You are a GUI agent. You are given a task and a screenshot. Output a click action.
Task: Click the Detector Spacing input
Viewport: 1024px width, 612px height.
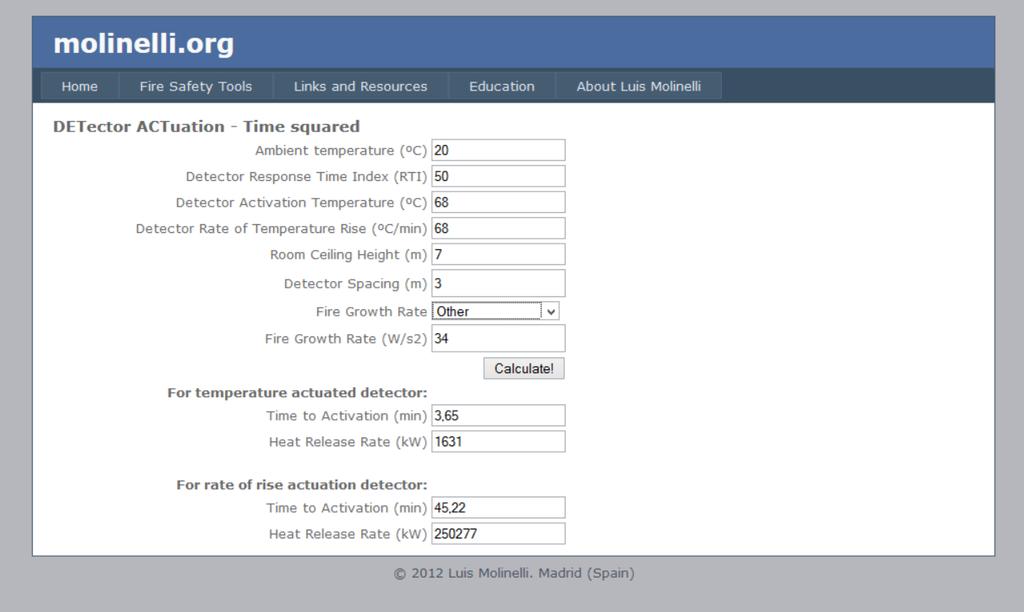[x=498, y=283]
